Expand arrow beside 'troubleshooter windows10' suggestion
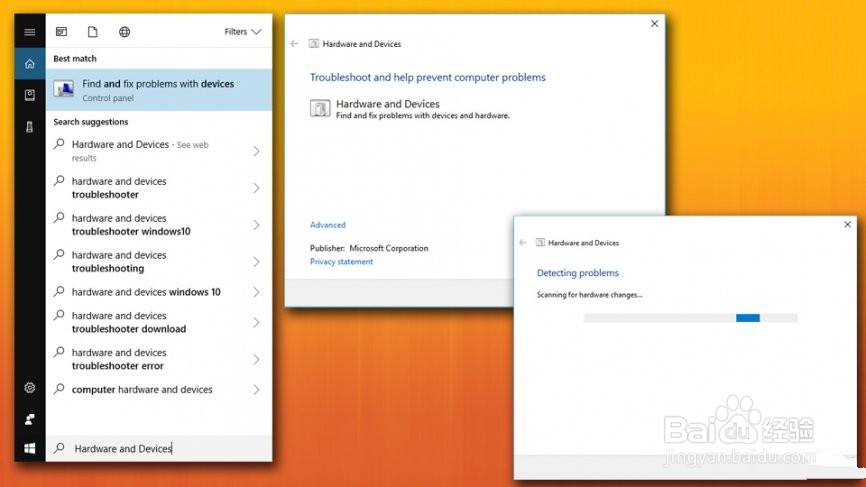This screenshot has height=487, width=866. tap(256, 225)
